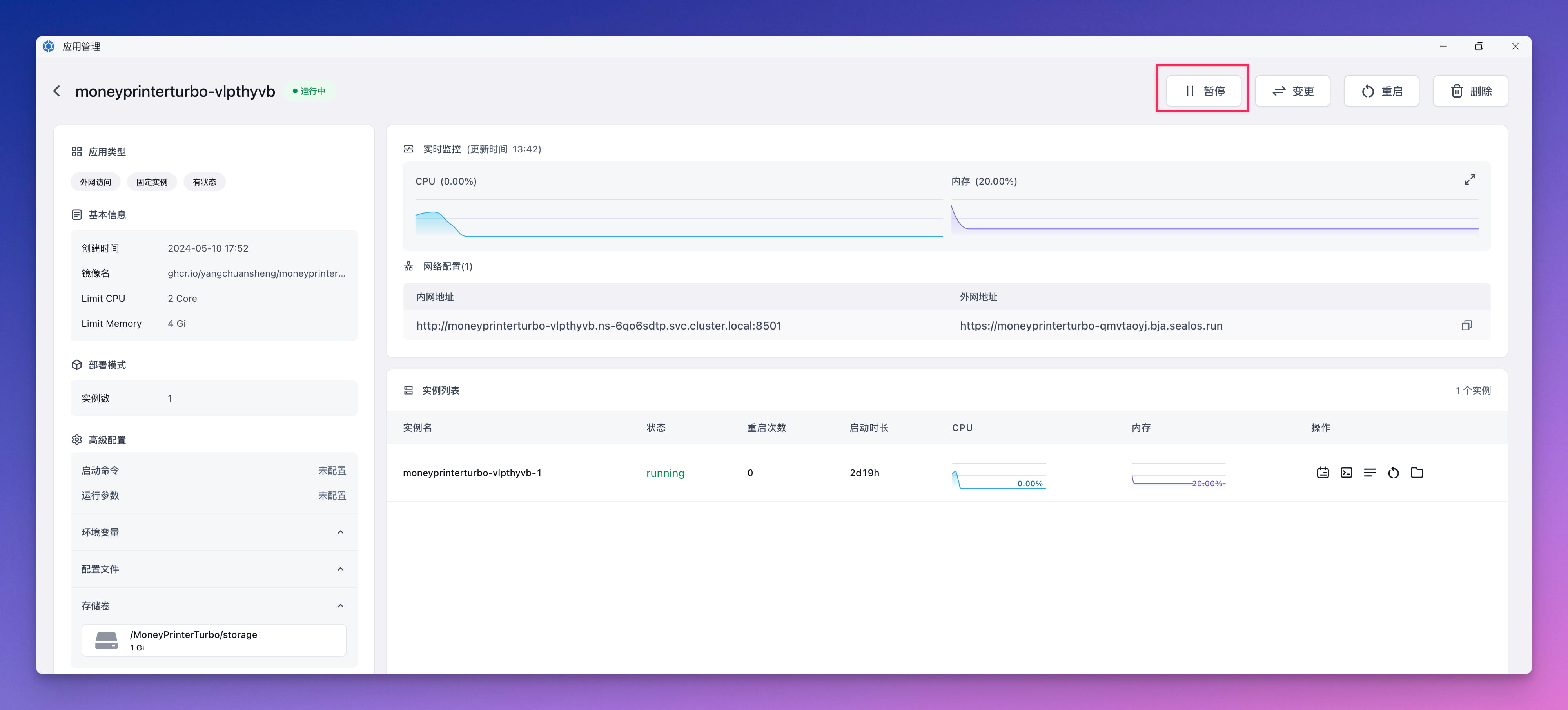
Task: Click instance CPU mini chart 0.00%
Action: (x=999, y=476)
